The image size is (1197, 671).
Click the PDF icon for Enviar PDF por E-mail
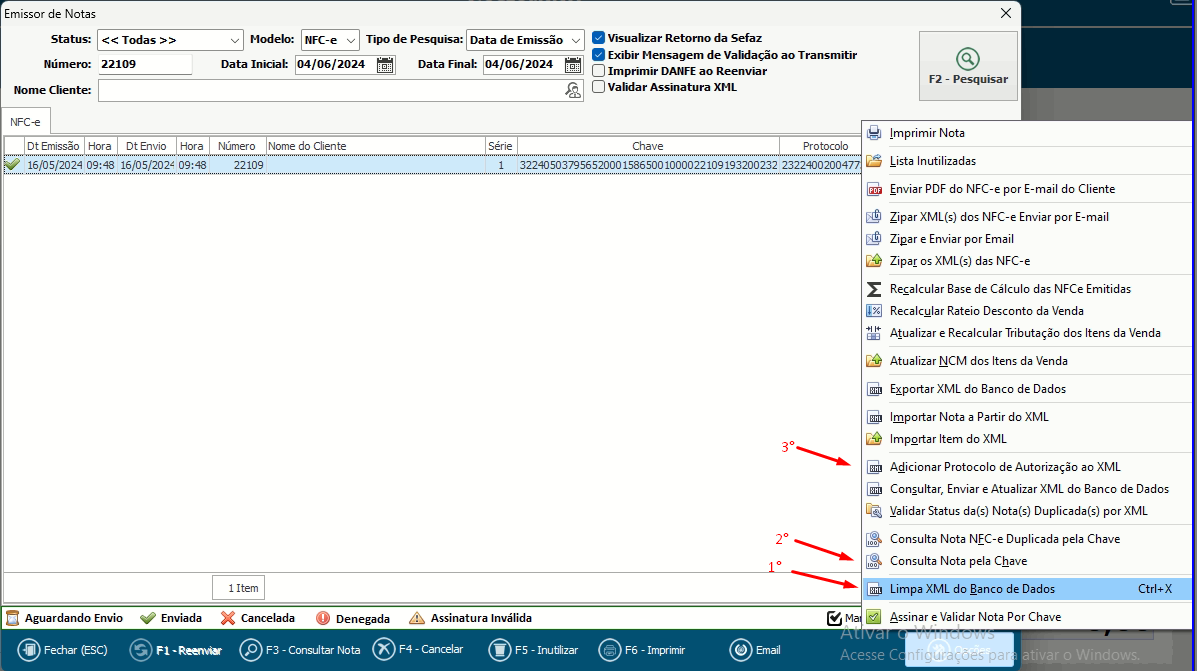(874, 189)
